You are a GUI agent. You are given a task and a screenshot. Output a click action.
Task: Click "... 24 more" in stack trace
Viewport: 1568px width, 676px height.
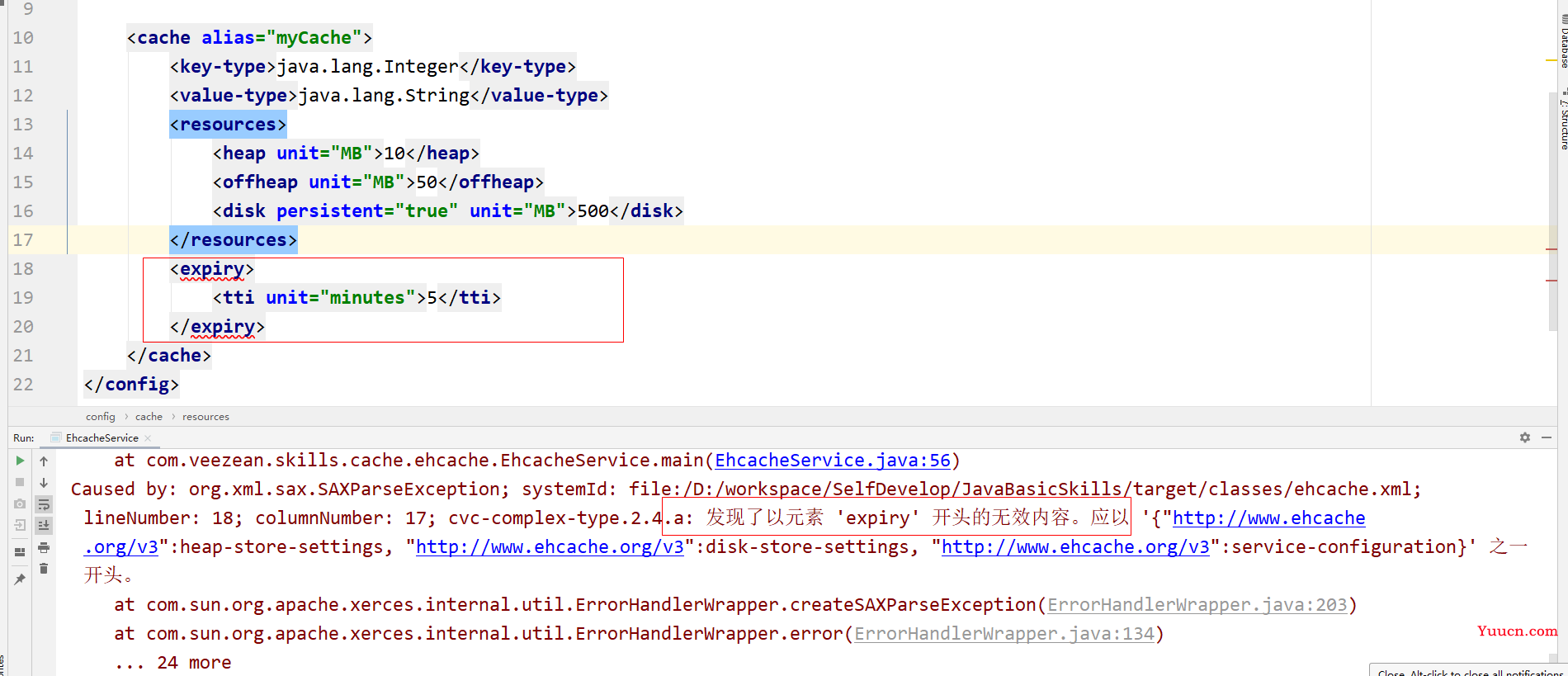click(x=173, y=663)
